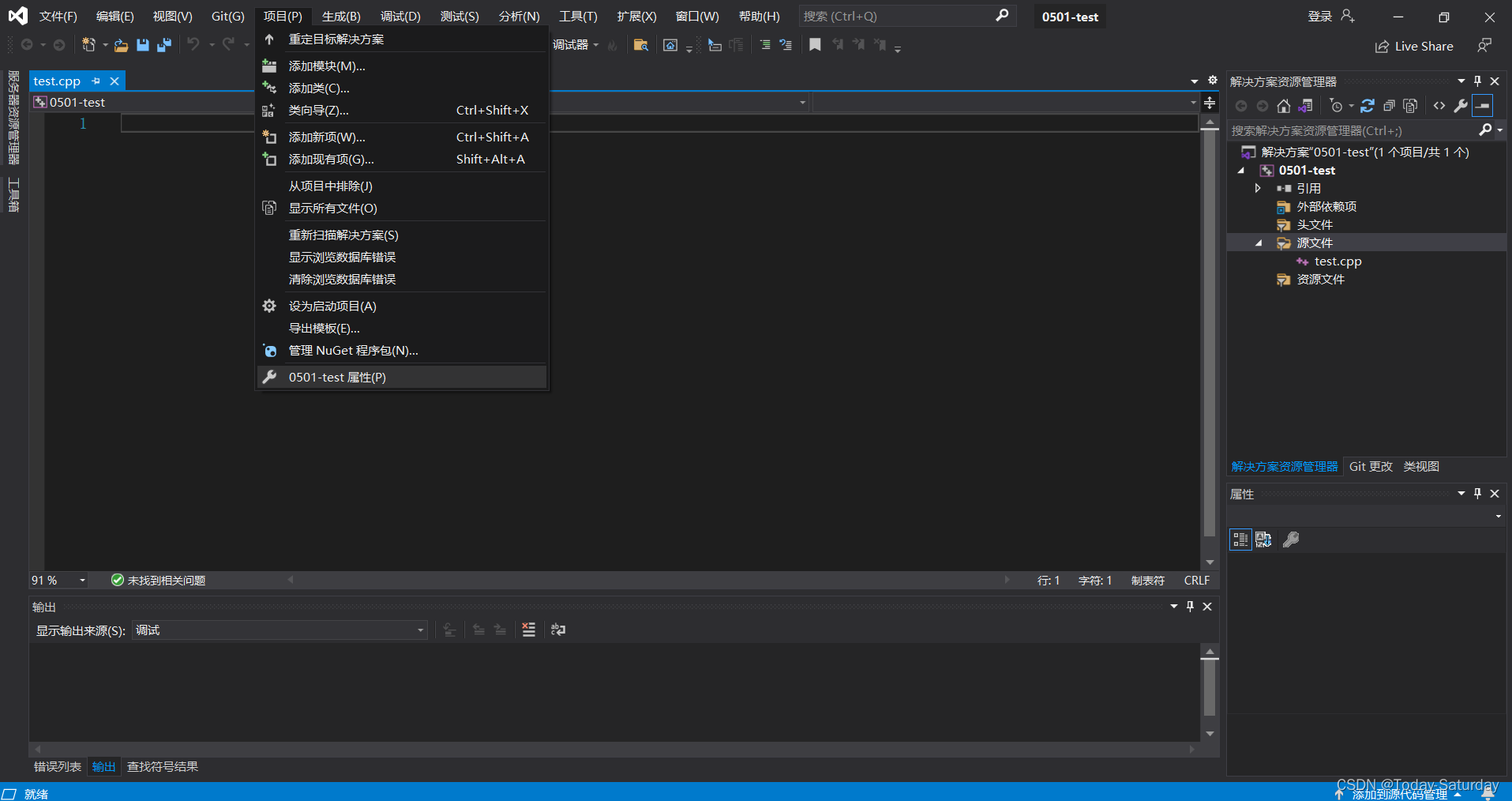
Task: Switch to 类视图 class view tab
Action: [1421, 466]
